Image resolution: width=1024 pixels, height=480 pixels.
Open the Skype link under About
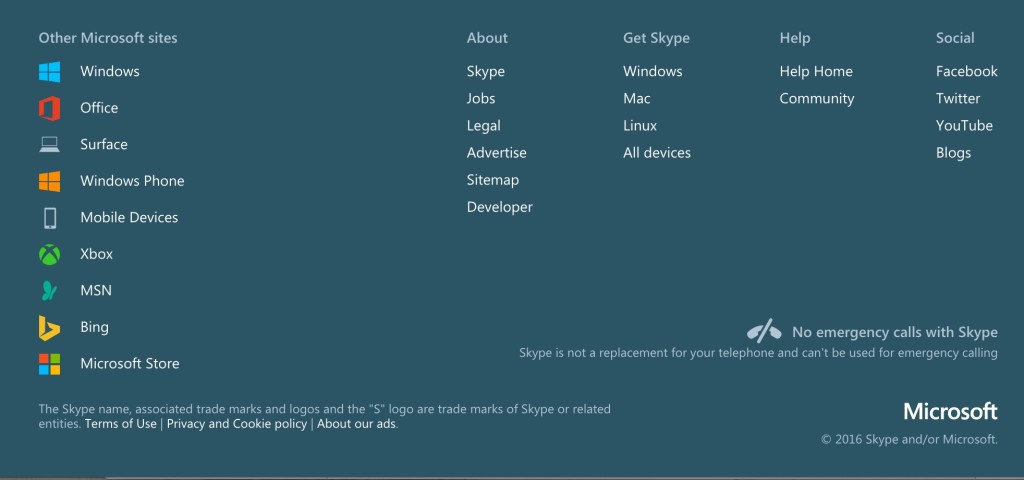tap(486, 72)
